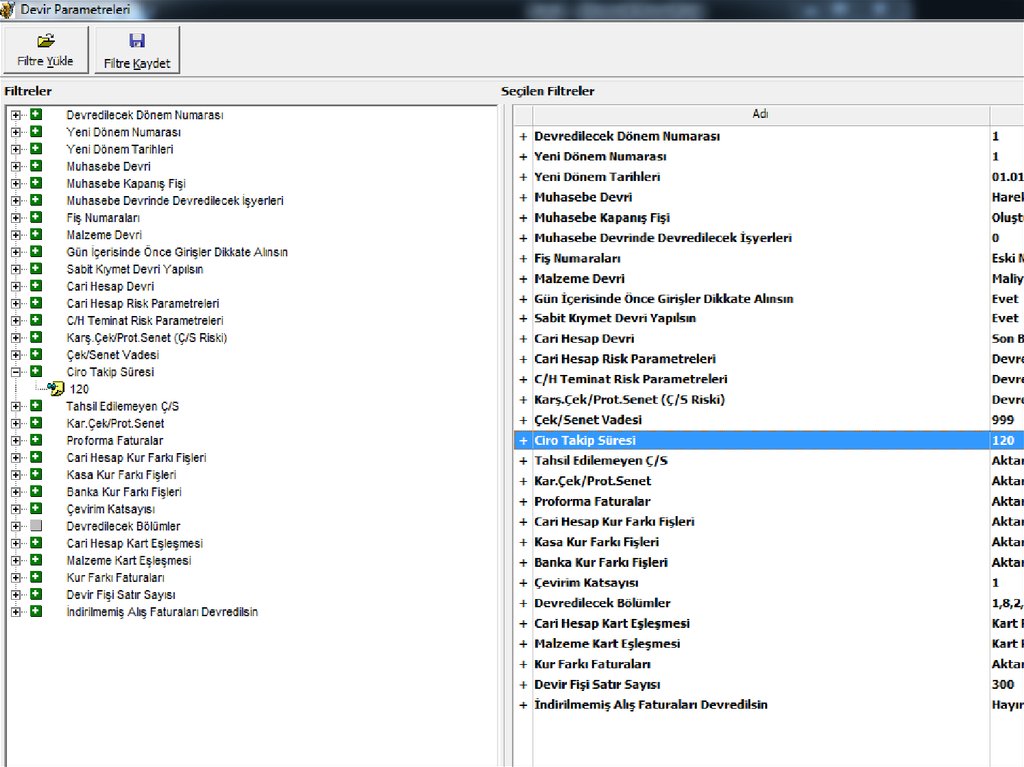Click green plus icon beside Muhasebe Devri
This screenshot has height=767, width=1024.
click(36, 166)
